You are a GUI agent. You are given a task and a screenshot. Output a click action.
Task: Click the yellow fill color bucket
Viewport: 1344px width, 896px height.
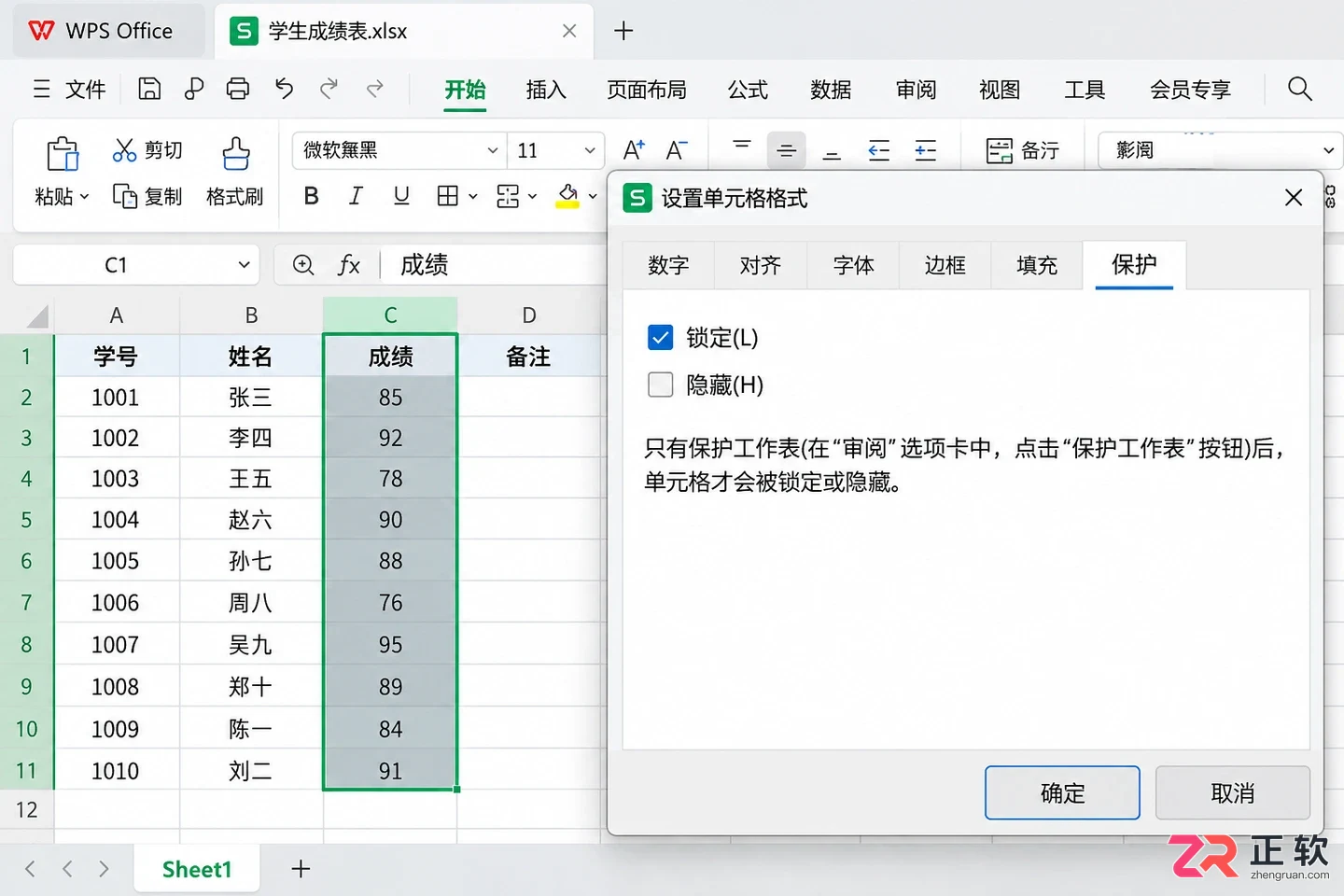567,196
